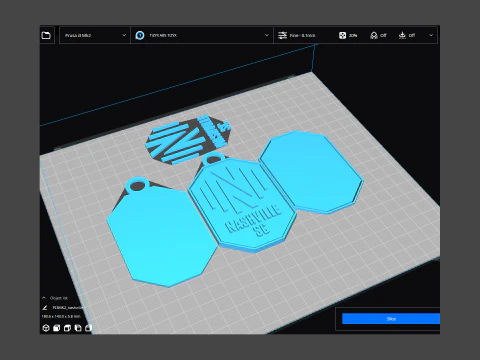Collapse the Object list panel

pos(44,298)
